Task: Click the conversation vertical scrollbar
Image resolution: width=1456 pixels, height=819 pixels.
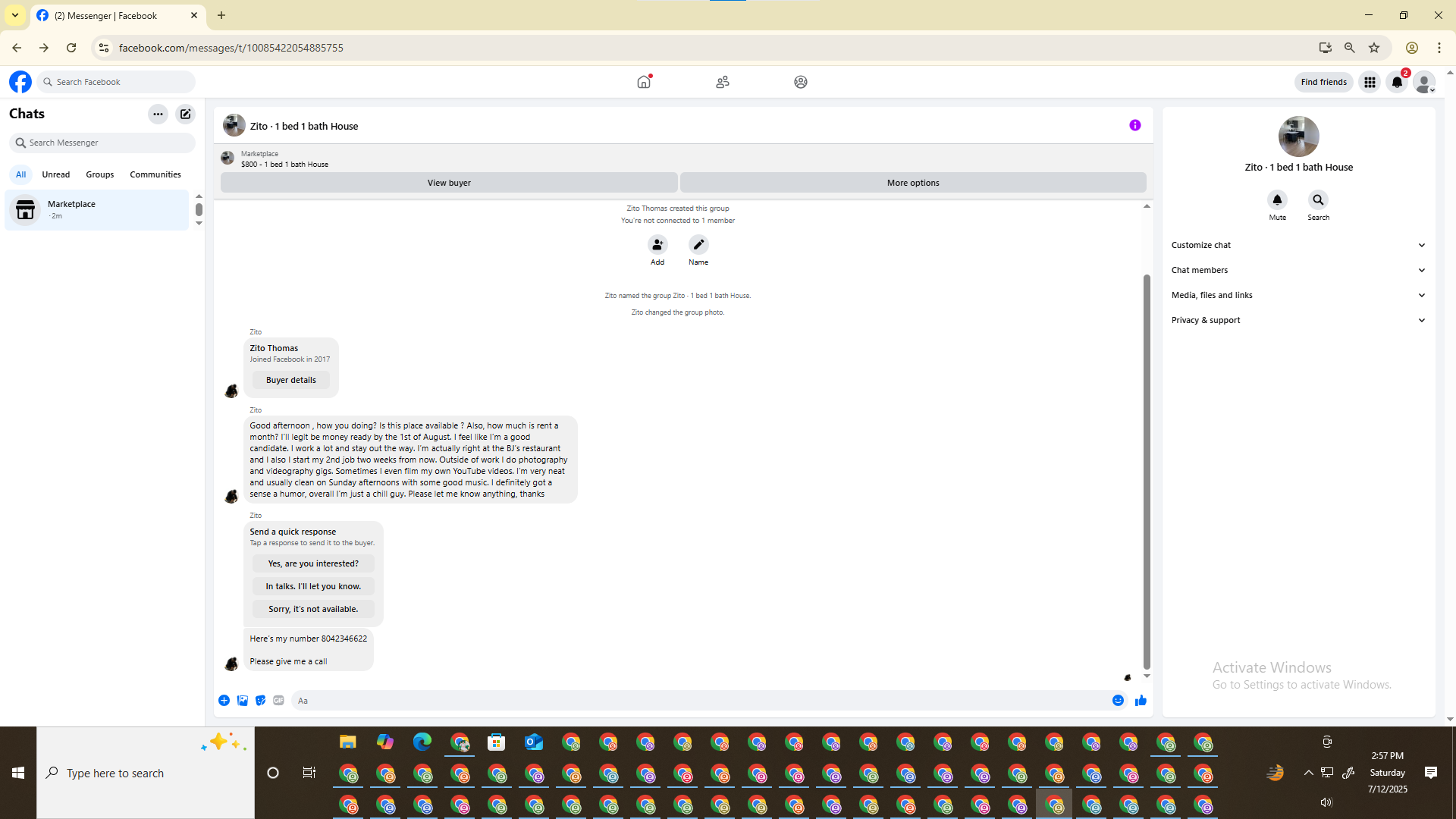Action: pyautogui.click(x=1147, y=470)
